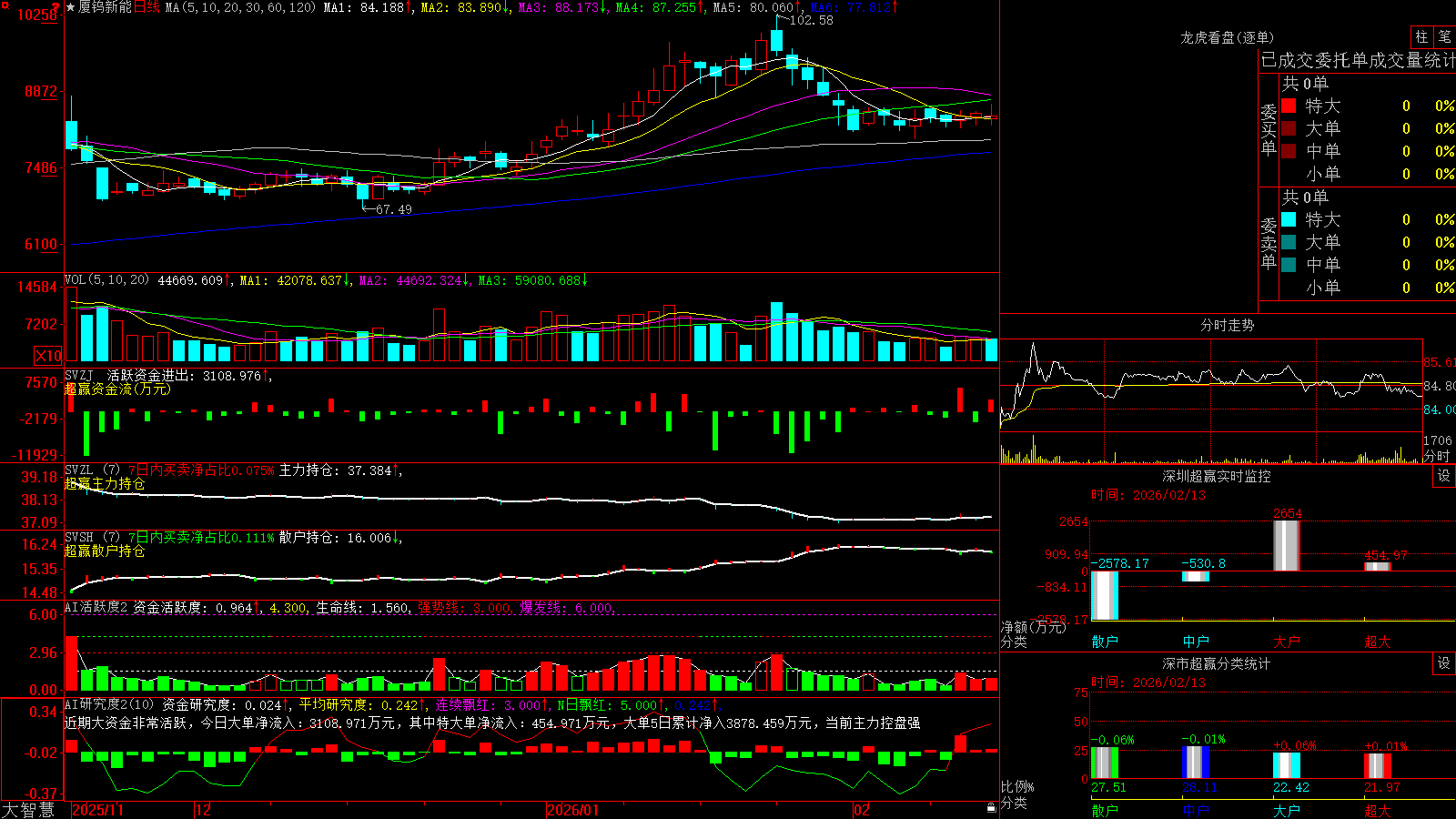Click the AI研究度2(10) indicator label
The image size is (1456, 819).
(x=110, y=704)
